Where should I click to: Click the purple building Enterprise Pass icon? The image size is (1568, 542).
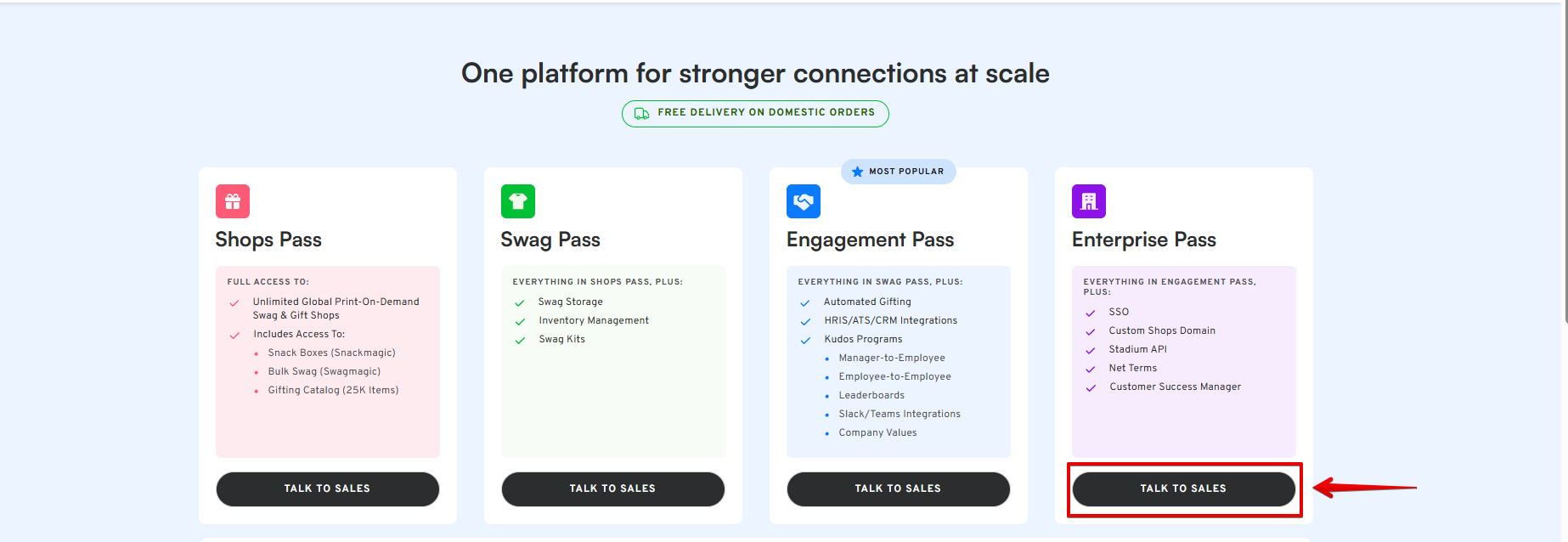click(1089, 201)
